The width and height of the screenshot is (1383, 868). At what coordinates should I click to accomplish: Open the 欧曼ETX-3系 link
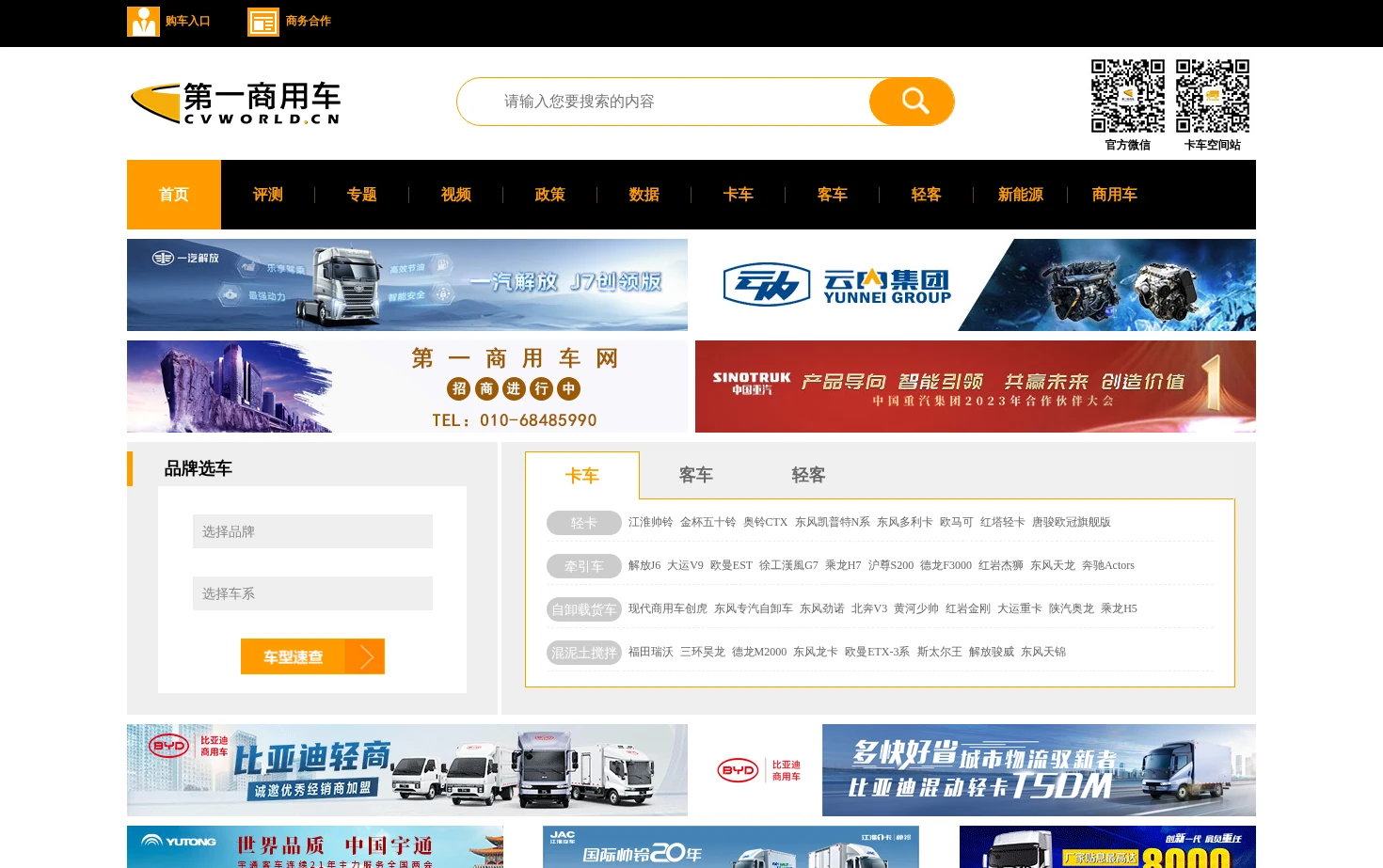coord(877,652)
